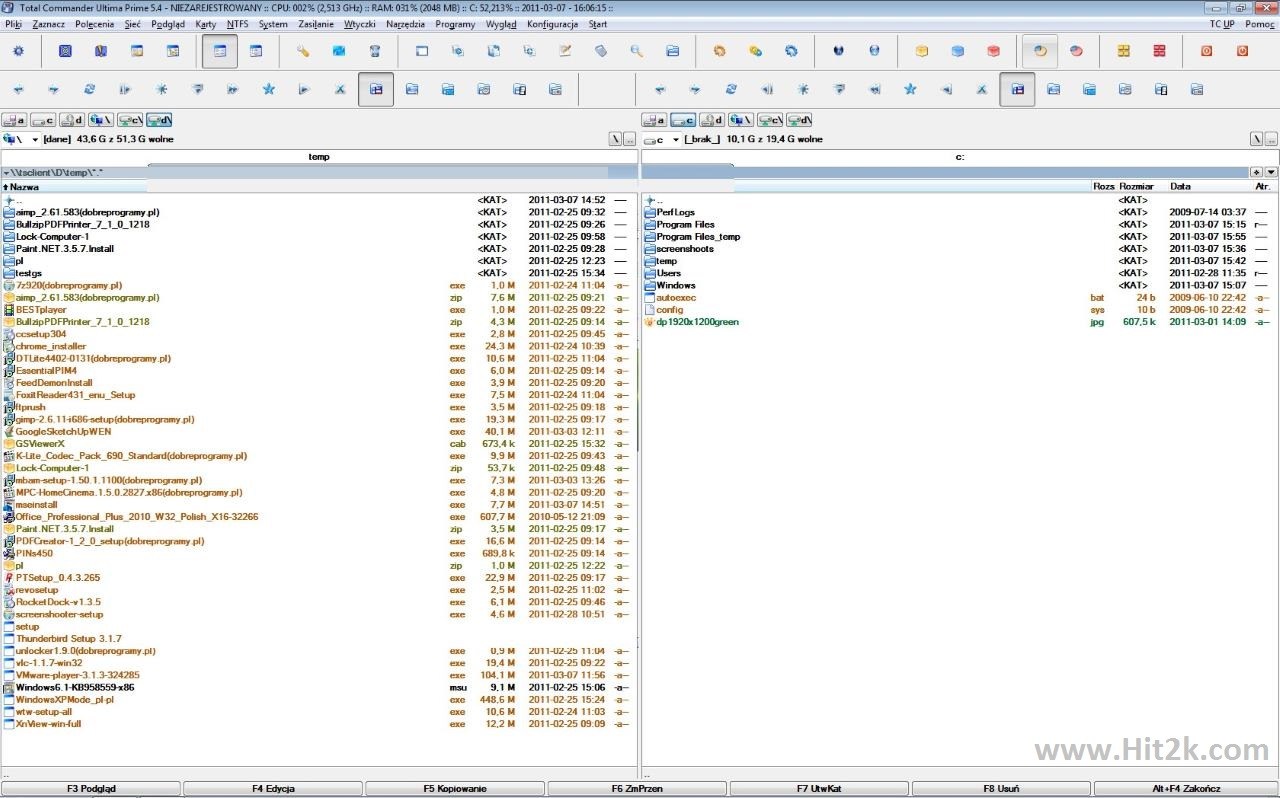Viewport: 1280px width, 798px height.
Task: Click the yellow cube pack icon
Action: pos(922,51)
